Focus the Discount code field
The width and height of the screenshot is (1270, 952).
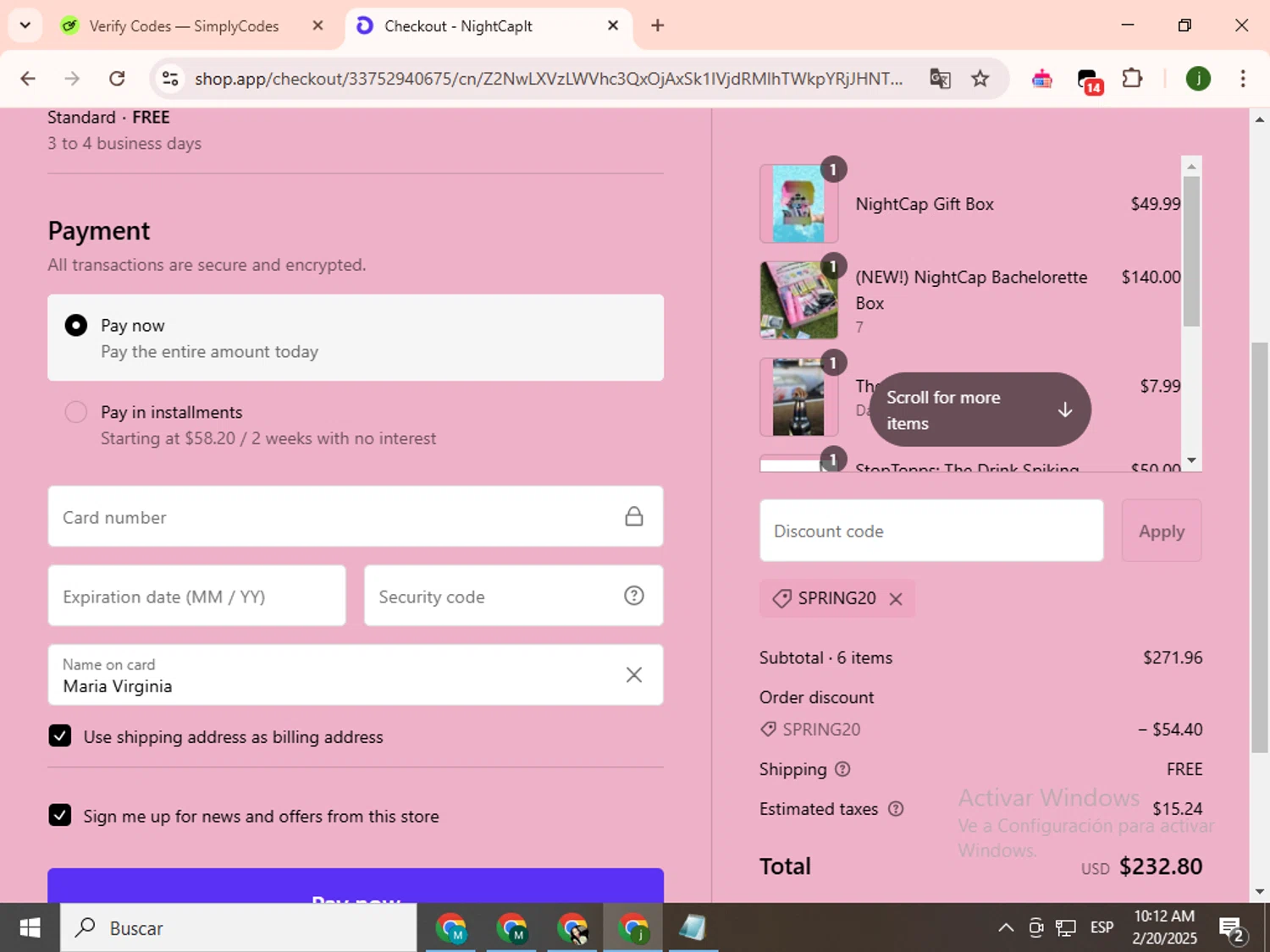[x=931, y=531]
